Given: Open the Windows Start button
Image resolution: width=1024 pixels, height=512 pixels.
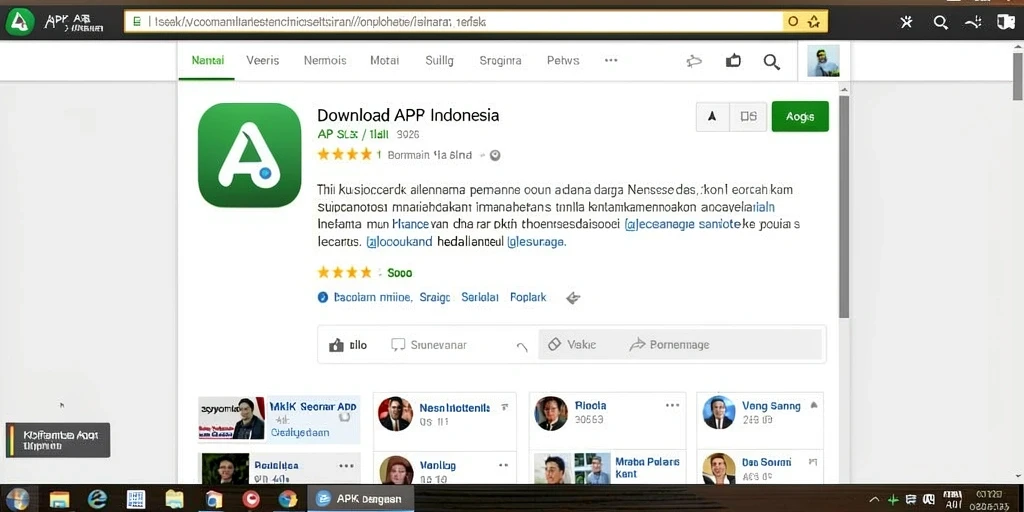Looking at the screenshot, I should coord(18,499).
